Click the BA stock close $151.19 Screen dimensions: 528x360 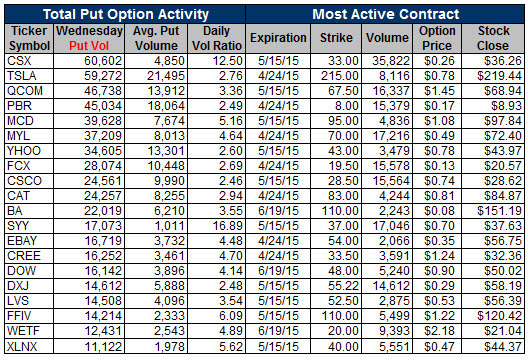tap(493, 211)
